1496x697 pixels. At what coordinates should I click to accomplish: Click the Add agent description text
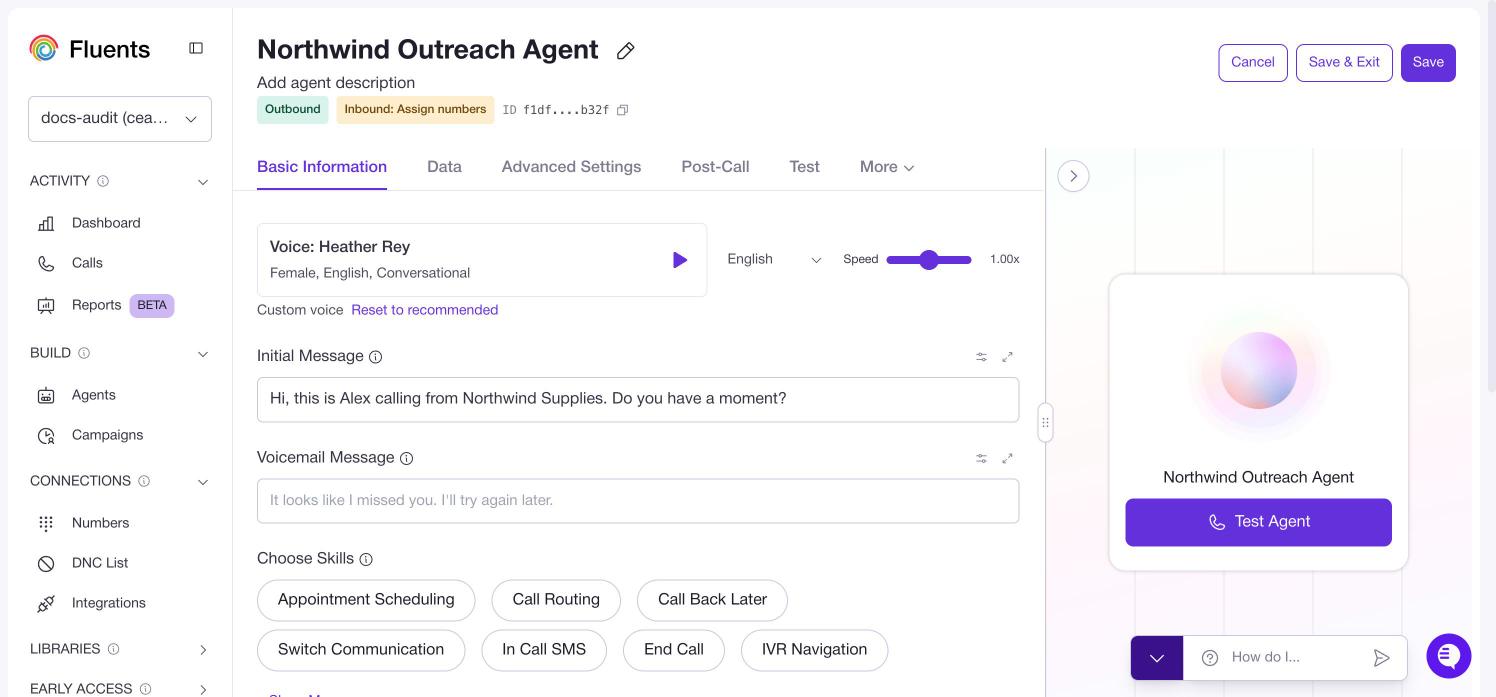click(336, 83)
